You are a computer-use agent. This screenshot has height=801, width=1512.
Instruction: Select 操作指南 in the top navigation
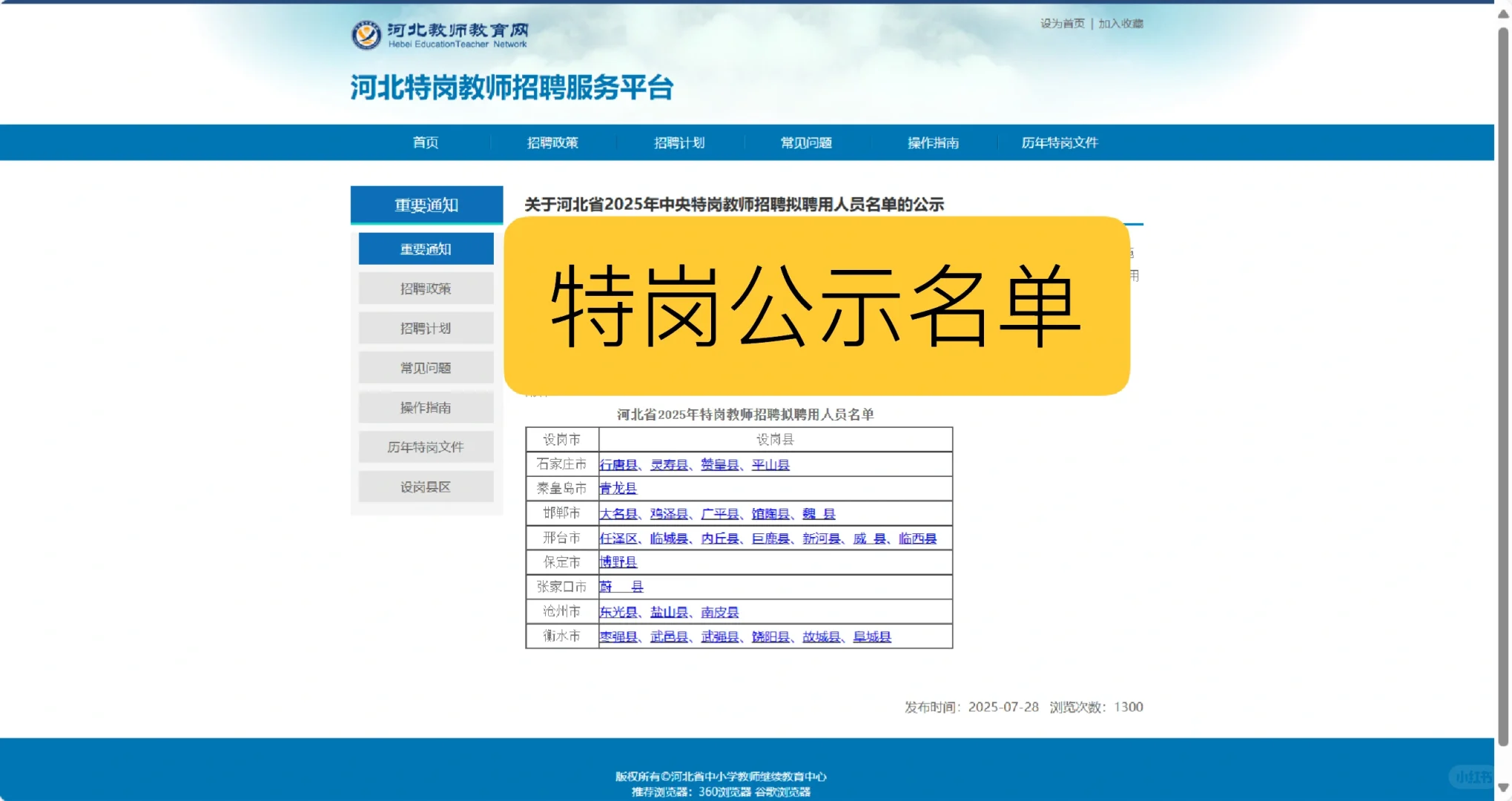(933, 142)
